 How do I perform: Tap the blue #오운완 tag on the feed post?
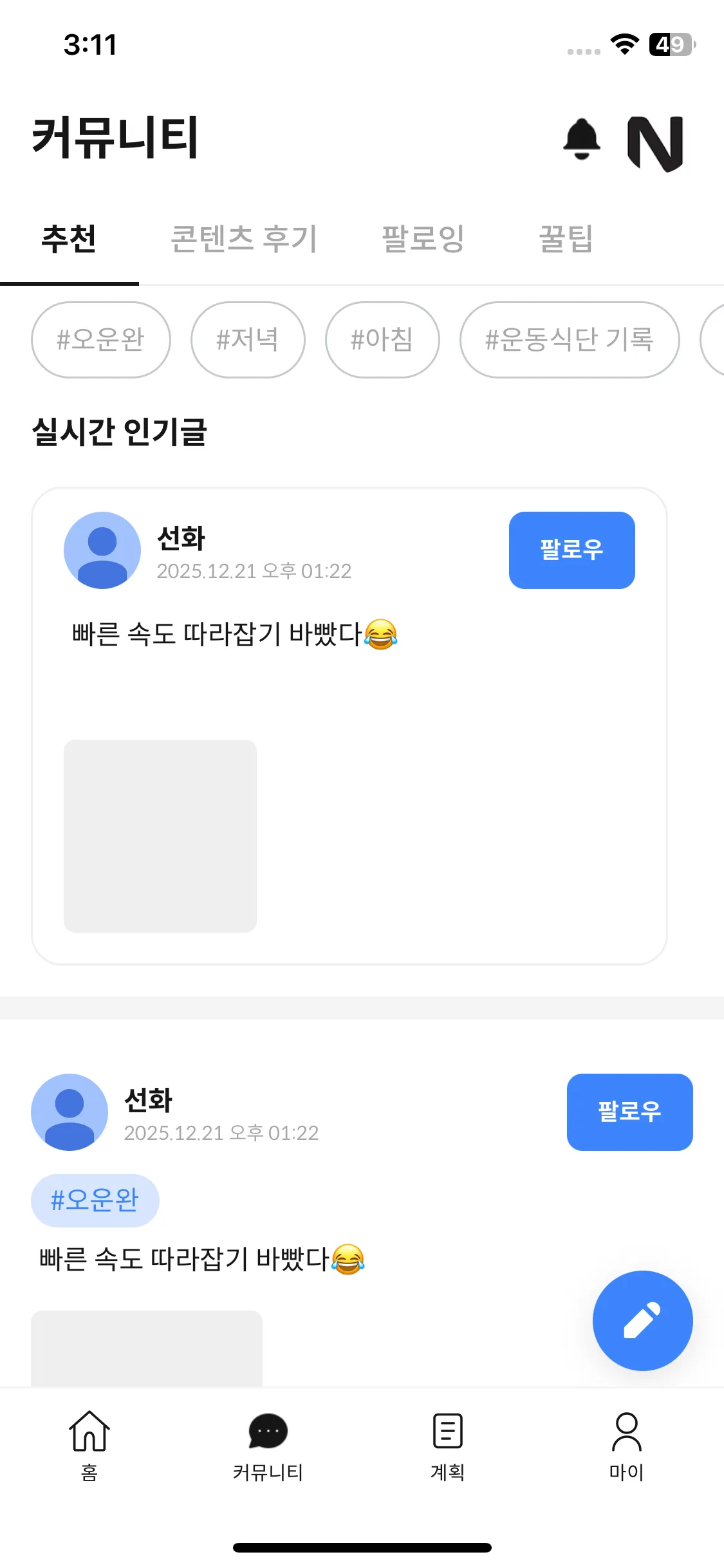[95, 1200]
